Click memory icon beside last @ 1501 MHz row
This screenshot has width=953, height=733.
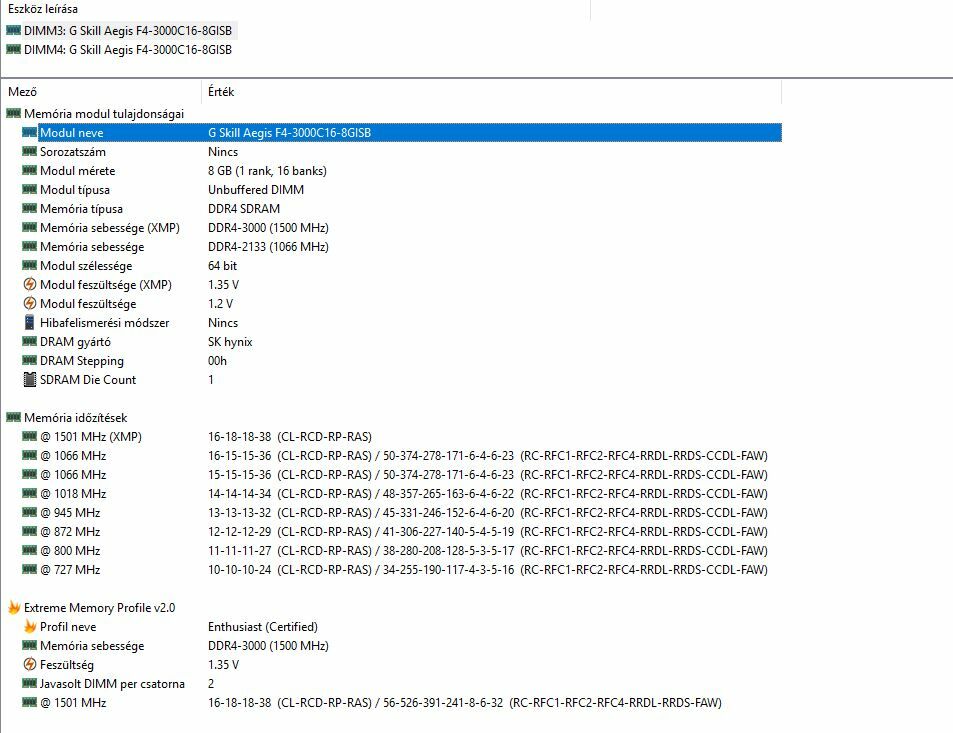[x=29, y=702]
